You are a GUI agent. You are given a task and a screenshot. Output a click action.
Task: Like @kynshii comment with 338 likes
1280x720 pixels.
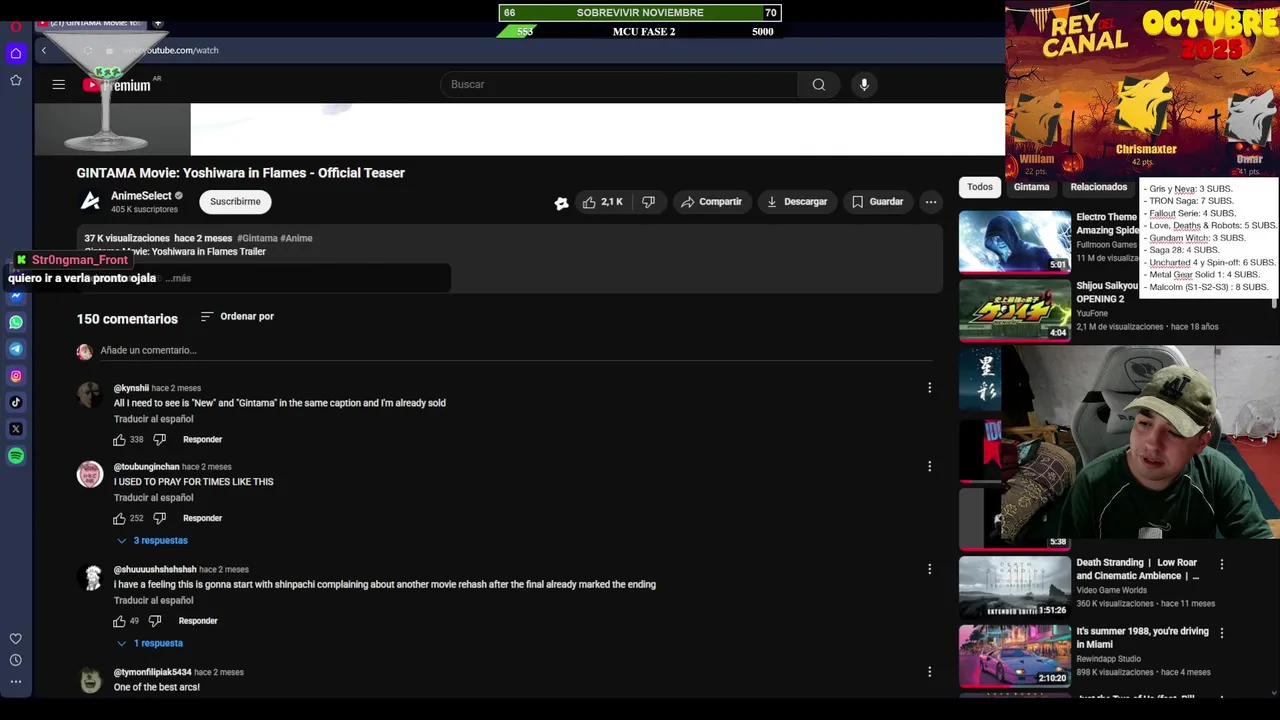click(x=120, y=440)
